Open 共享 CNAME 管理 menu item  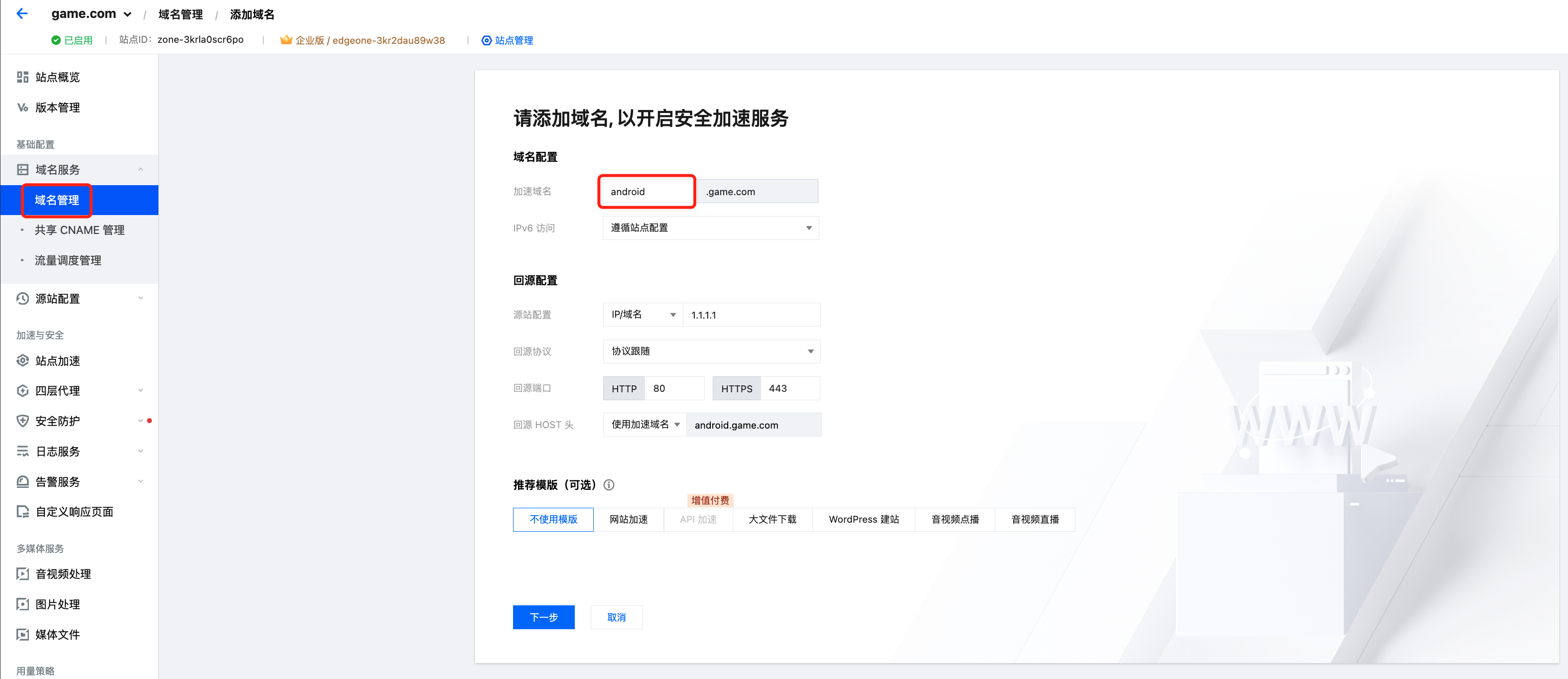(80, 230)
